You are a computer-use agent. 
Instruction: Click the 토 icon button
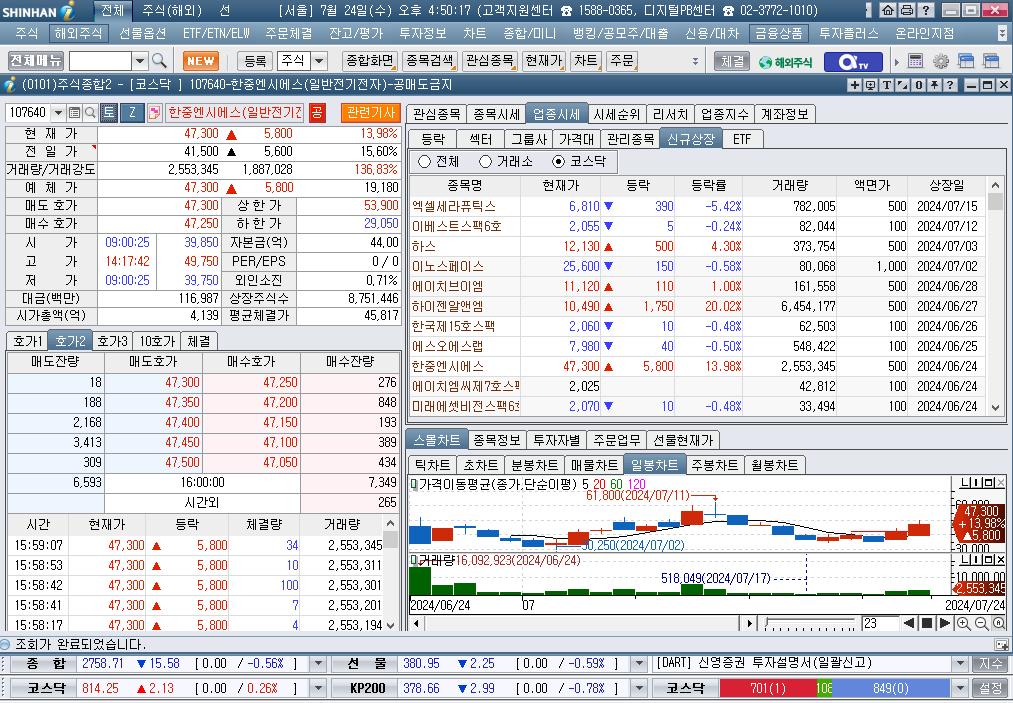pos(109,112)
